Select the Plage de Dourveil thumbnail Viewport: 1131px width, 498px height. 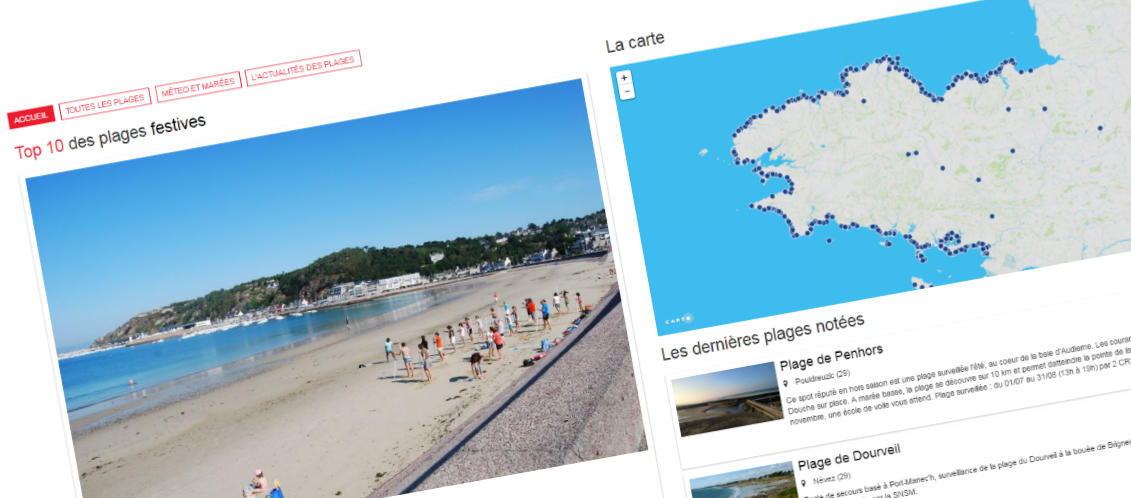tap(743, 481)
